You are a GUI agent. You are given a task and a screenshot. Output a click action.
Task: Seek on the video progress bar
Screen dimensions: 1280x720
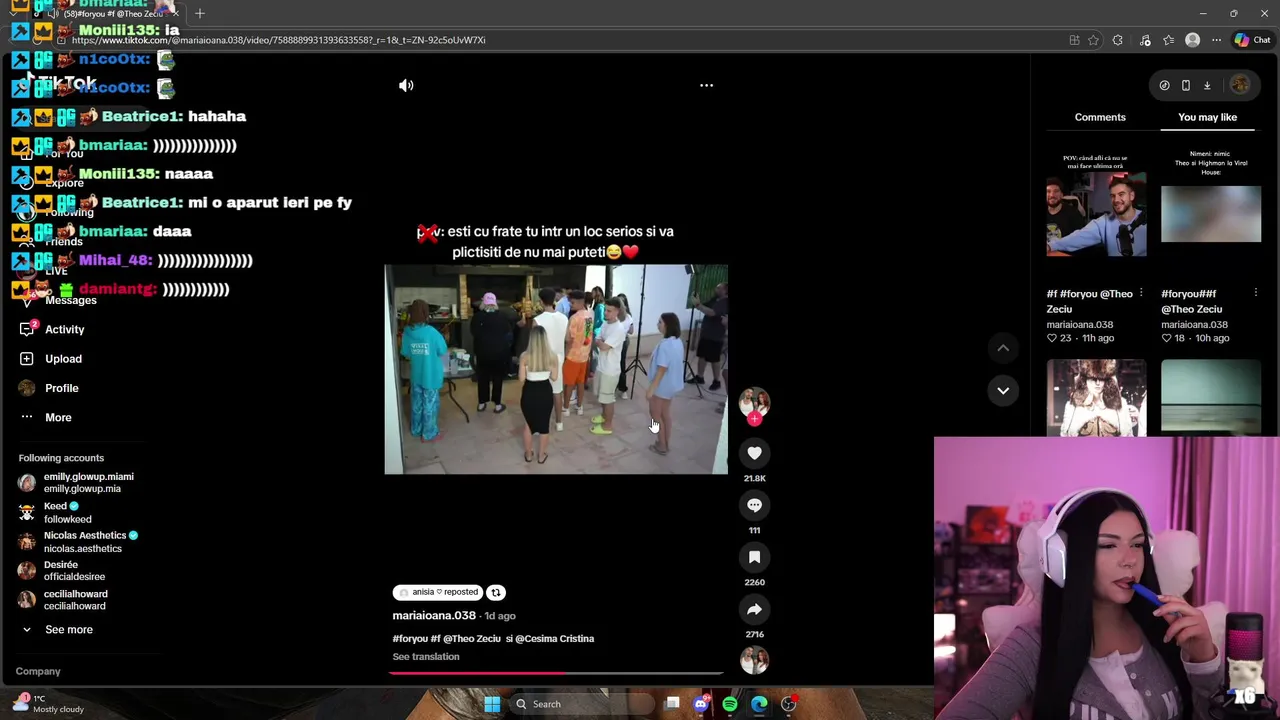click(x=556, y=672)
